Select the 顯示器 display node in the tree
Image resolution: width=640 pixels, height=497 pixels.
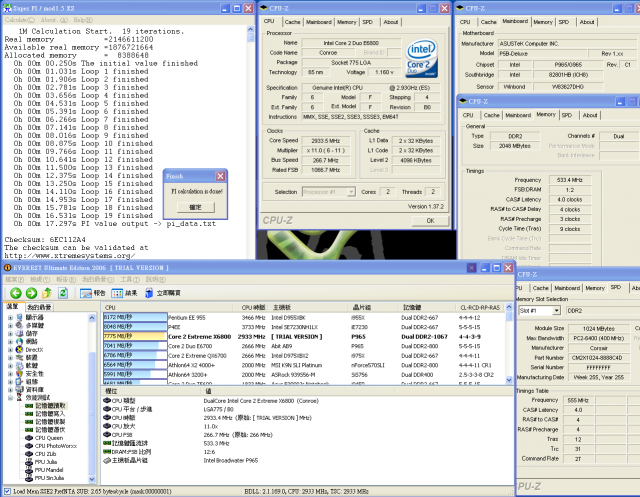(x=34, y=317)
